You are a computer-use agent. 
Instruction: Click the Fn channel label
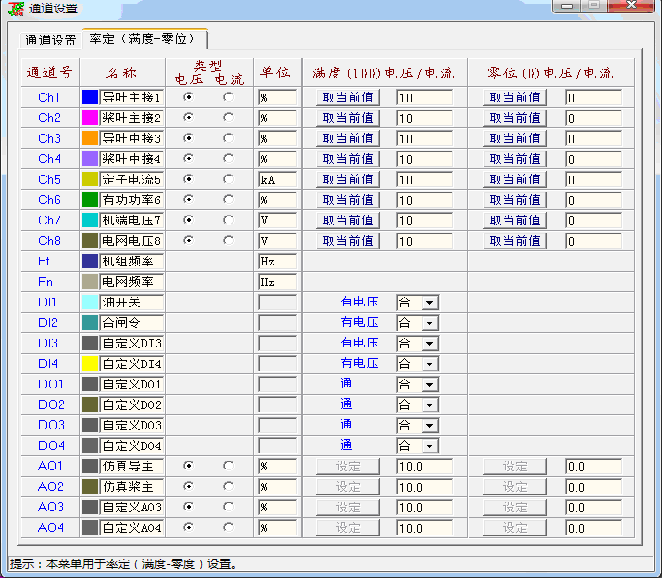click(x=45, y=282)
